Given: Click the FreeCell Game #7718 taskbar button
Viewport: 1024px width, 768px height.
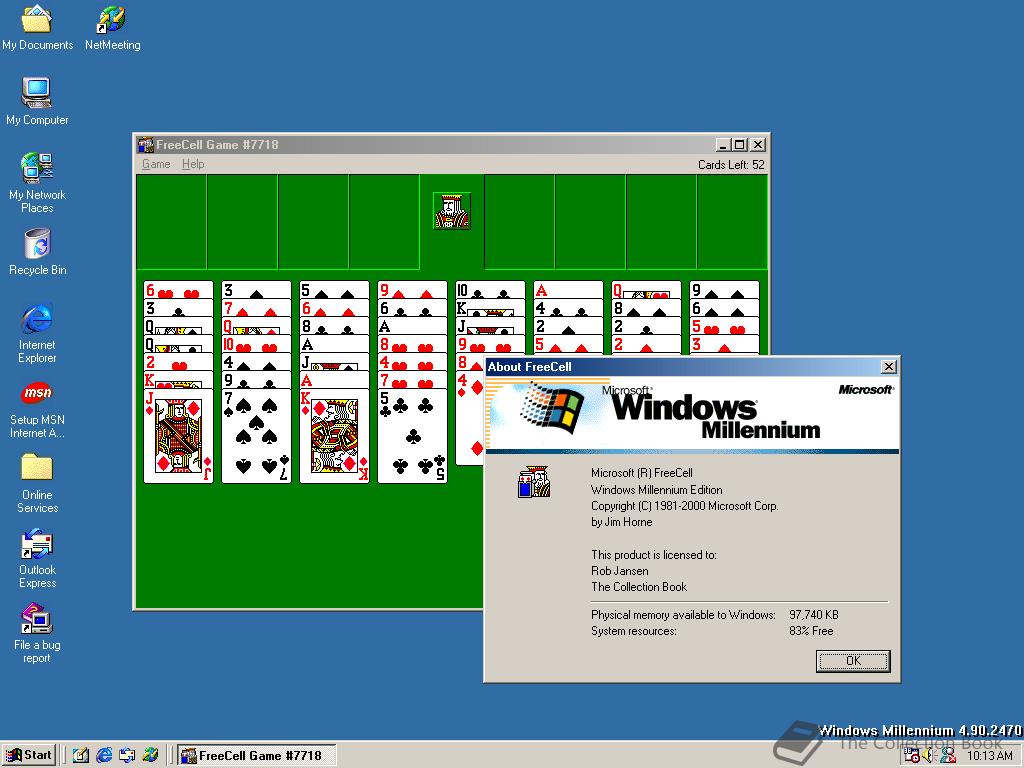Looking at the screenshot, I should [x=257, y=755].
